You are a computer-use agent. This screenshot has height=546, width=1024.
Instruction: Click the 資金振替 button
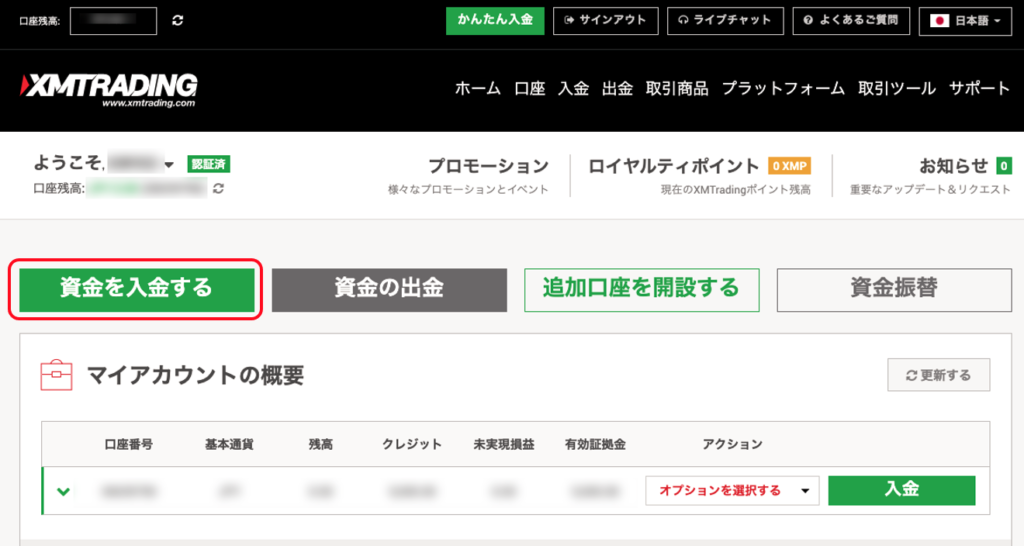pyautogui.click(x=894, y=289)
